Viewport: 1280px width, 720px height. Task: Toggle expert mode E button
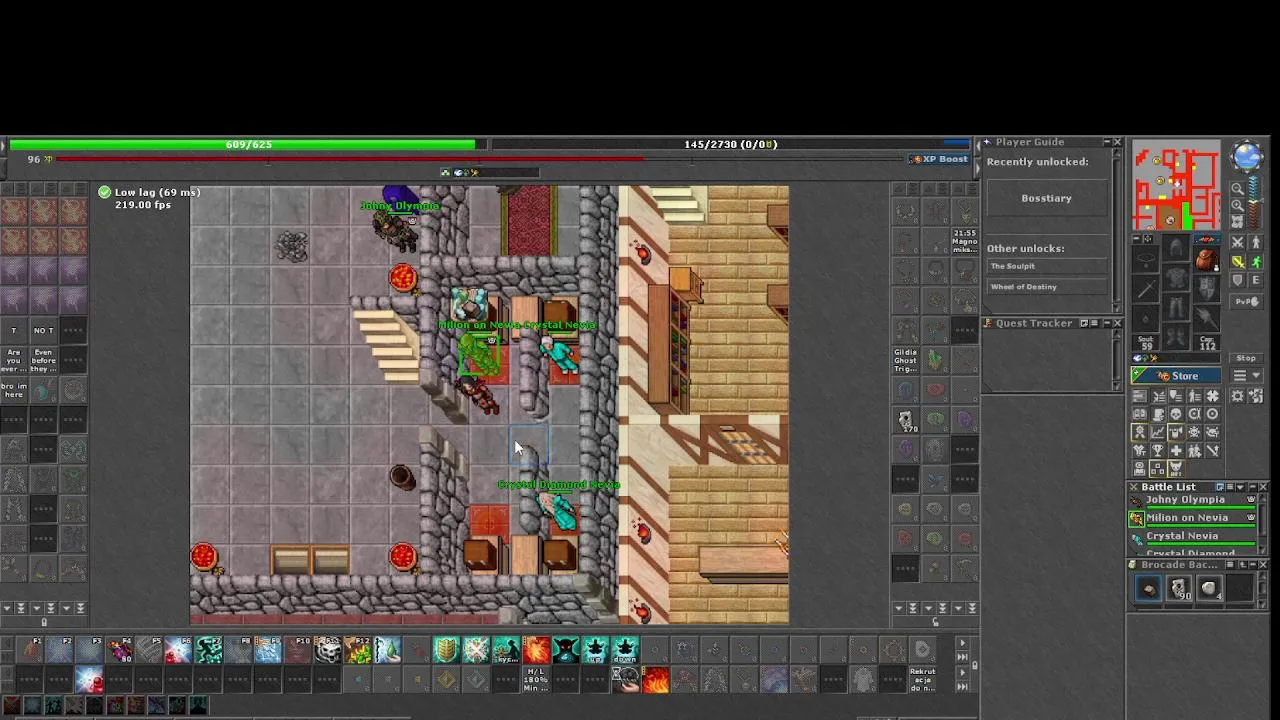[1255, 280]
